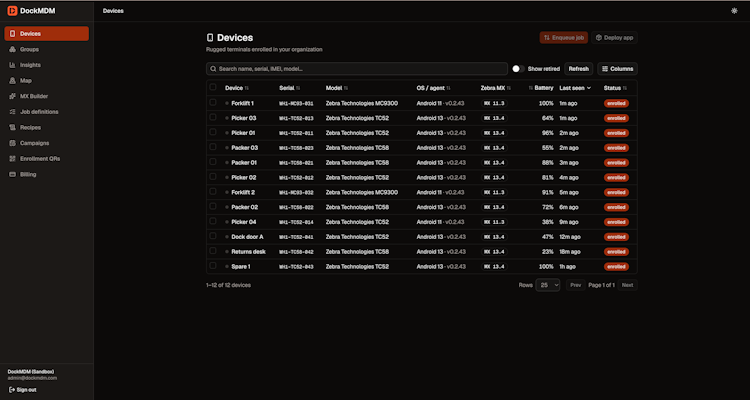Click the Picker 01 device name
The height and width of the screenshot is (400, 750).
(x=243, y=133)
